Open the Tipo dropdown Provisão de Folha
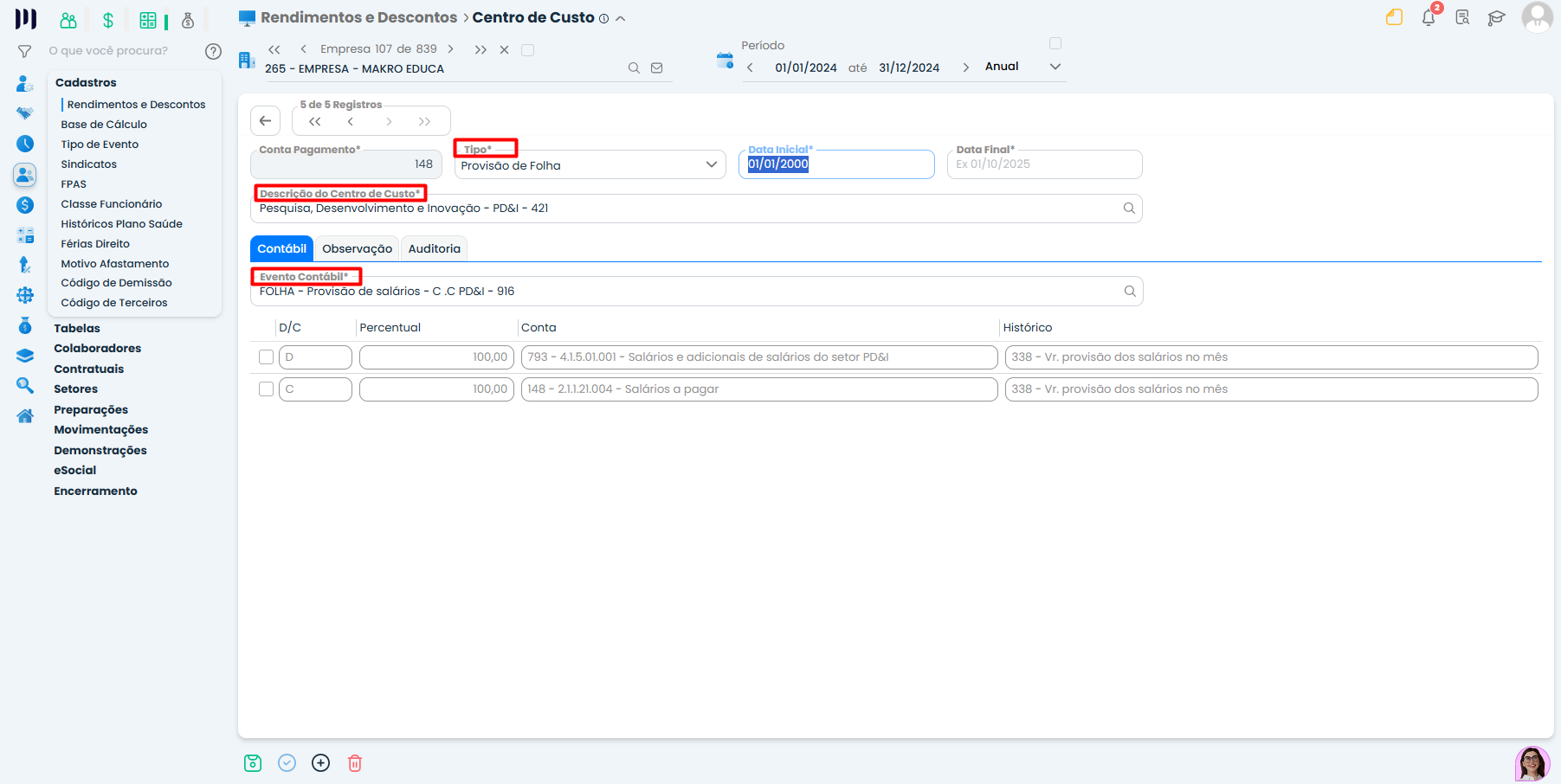 [x=590, y=165]
